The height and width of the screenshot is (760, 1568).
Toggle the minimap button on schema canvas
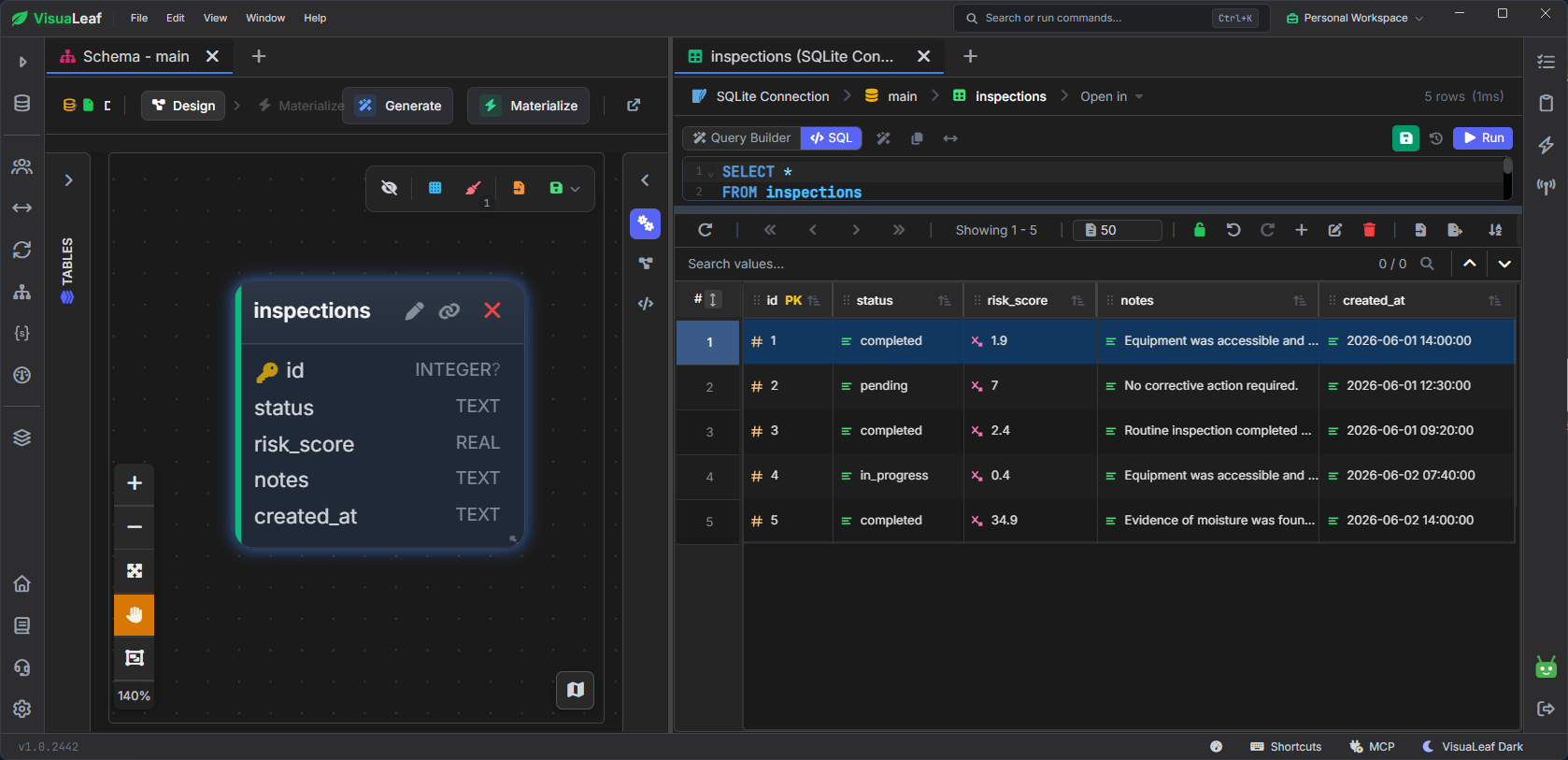click(576, 690)
